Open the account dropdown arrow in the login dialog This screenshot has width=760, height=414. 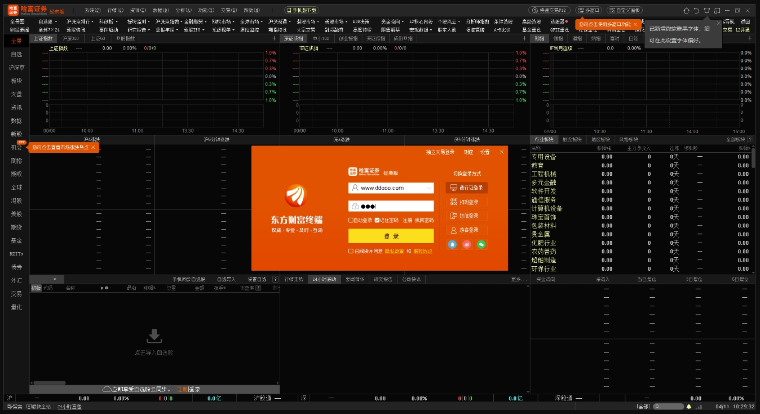tap(429, 188)
